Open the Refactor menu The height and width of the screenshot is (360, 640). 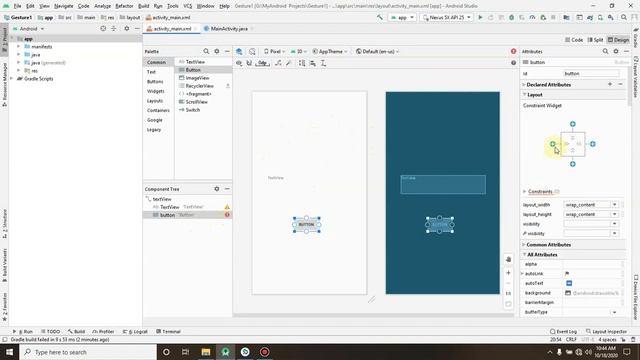pos(124,6)
